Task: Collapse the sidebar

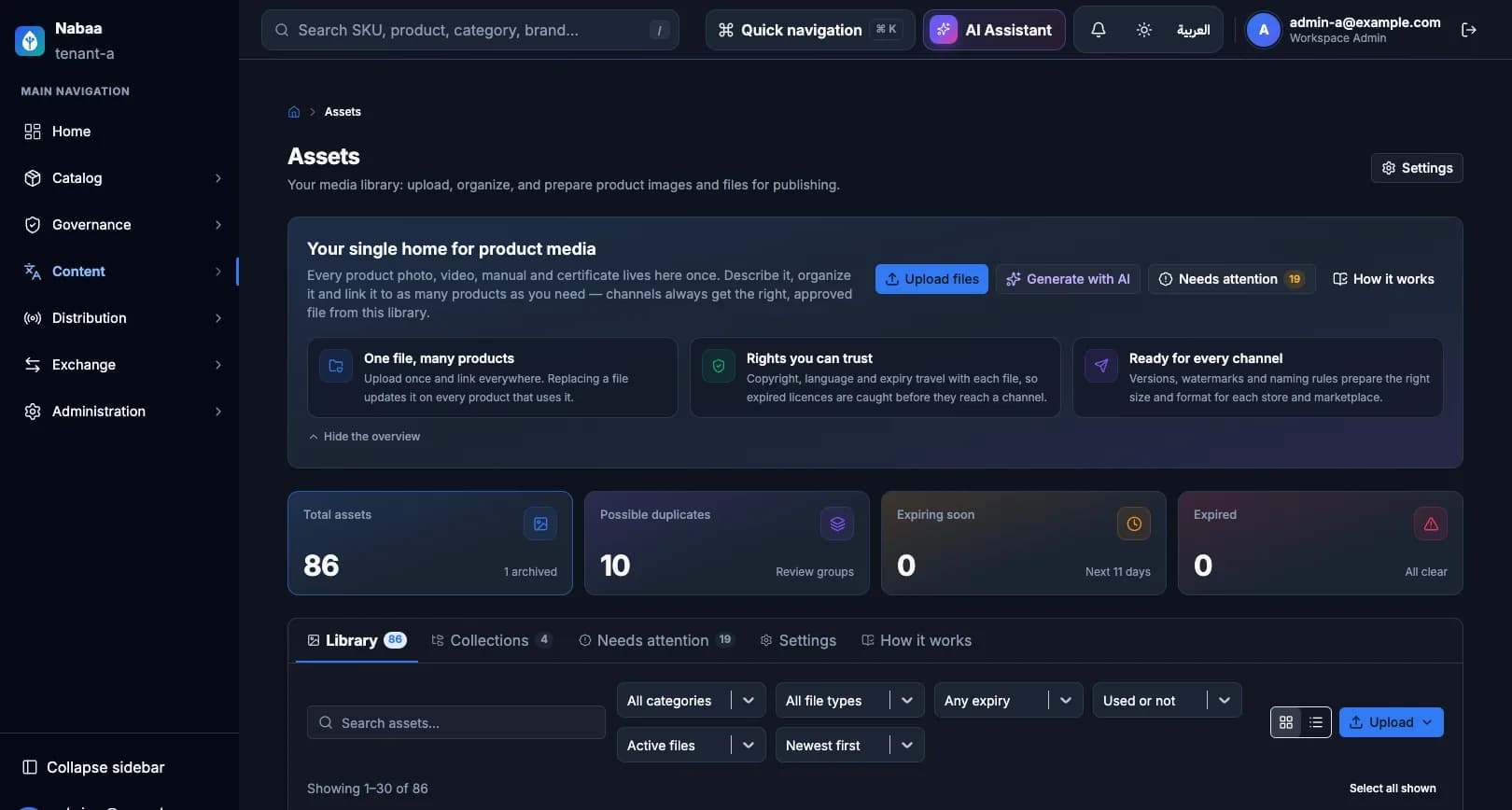Action: point(93,767)
